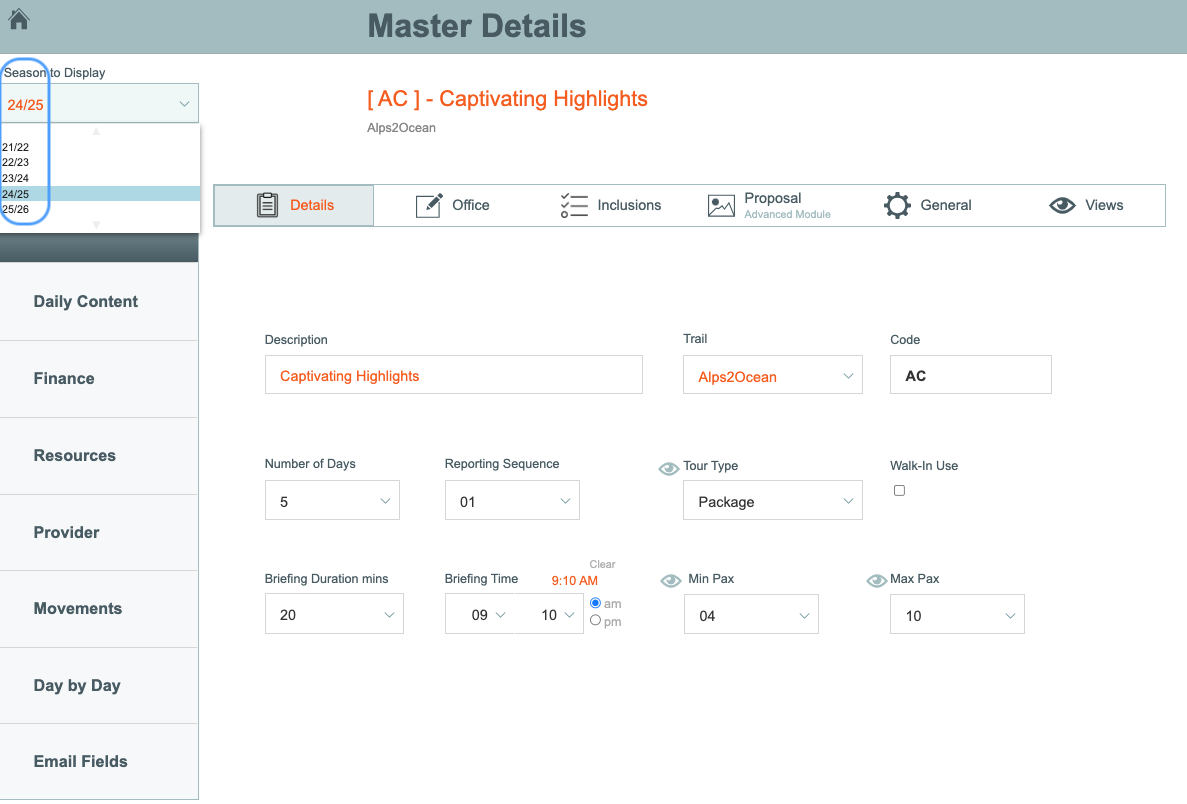Open the Number of Days dropdown
Image resolution: width=1187 pixels, height=804 pixels.
pyautogui.click(x=332, y=500)
